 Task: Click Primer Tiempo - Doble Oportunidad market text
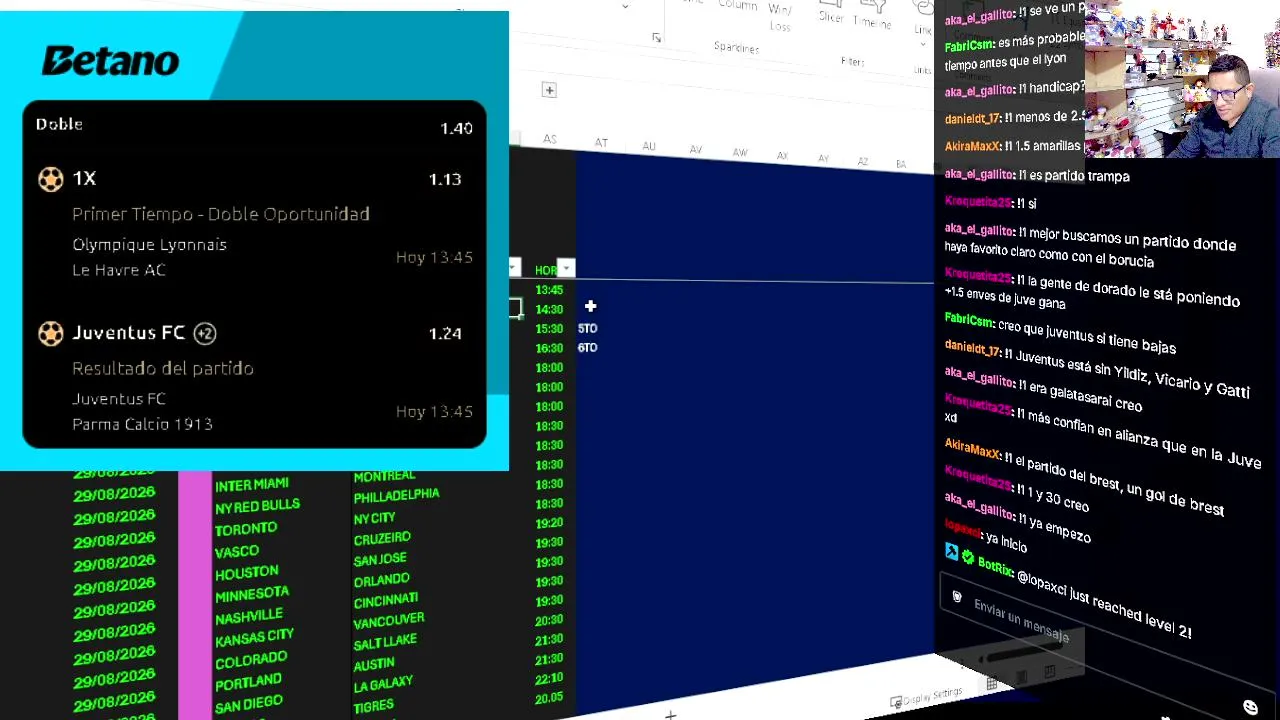coord(221,214)
